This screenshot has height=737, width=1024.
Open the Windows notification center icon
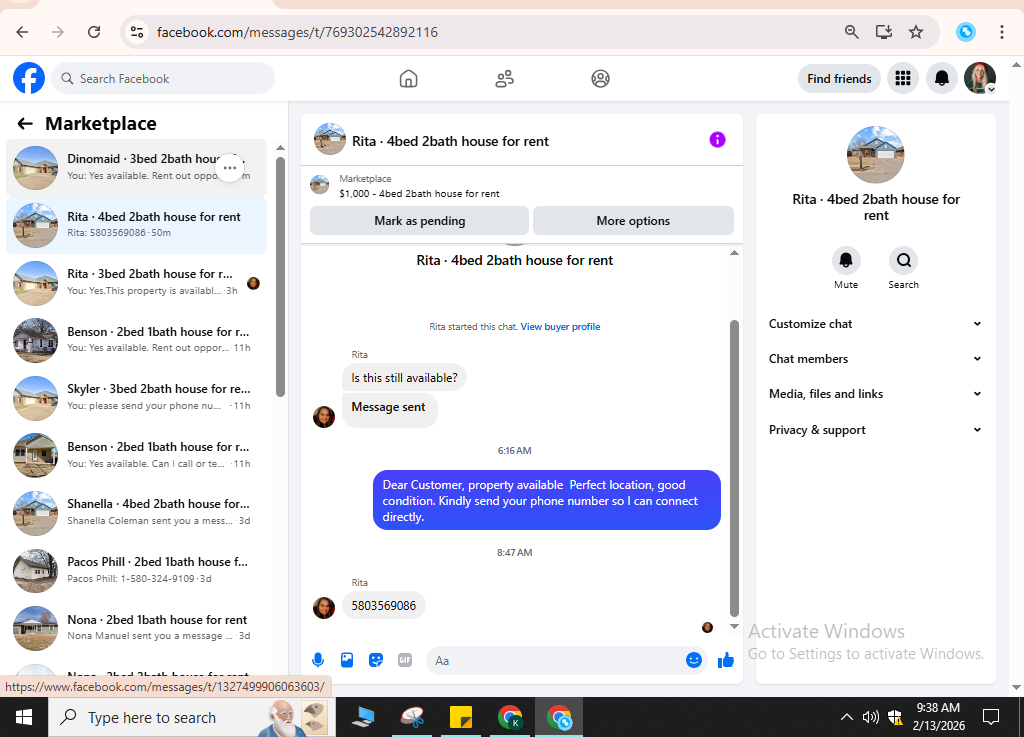click(991, 717)
